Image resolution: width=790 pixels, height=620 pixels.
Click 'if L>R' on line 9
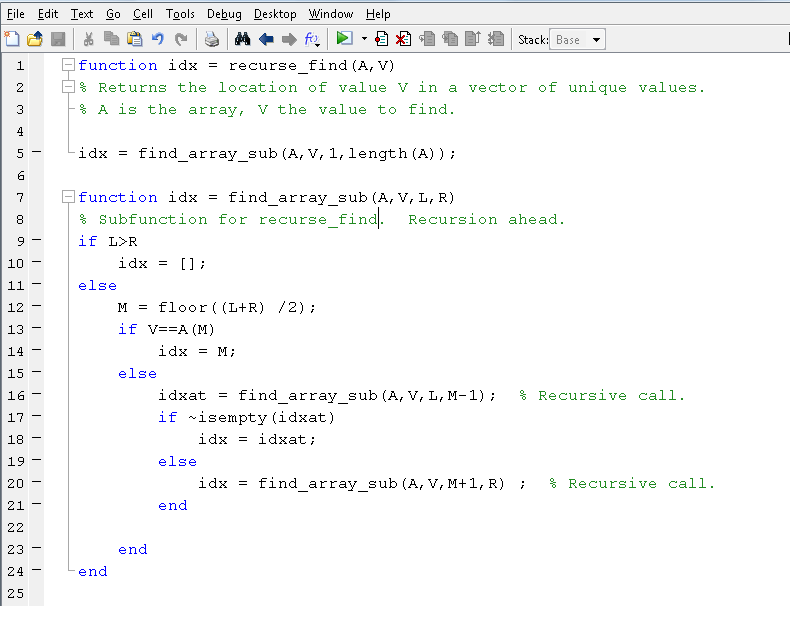click(108, 241)
